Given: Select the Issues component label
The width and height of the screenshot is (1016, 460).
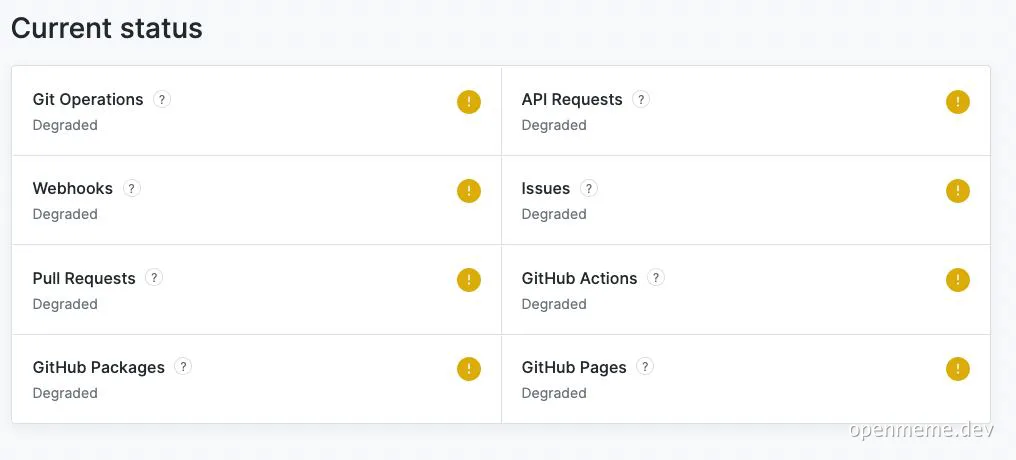Looking at the screenshot, I should click(x=546, y=189).
